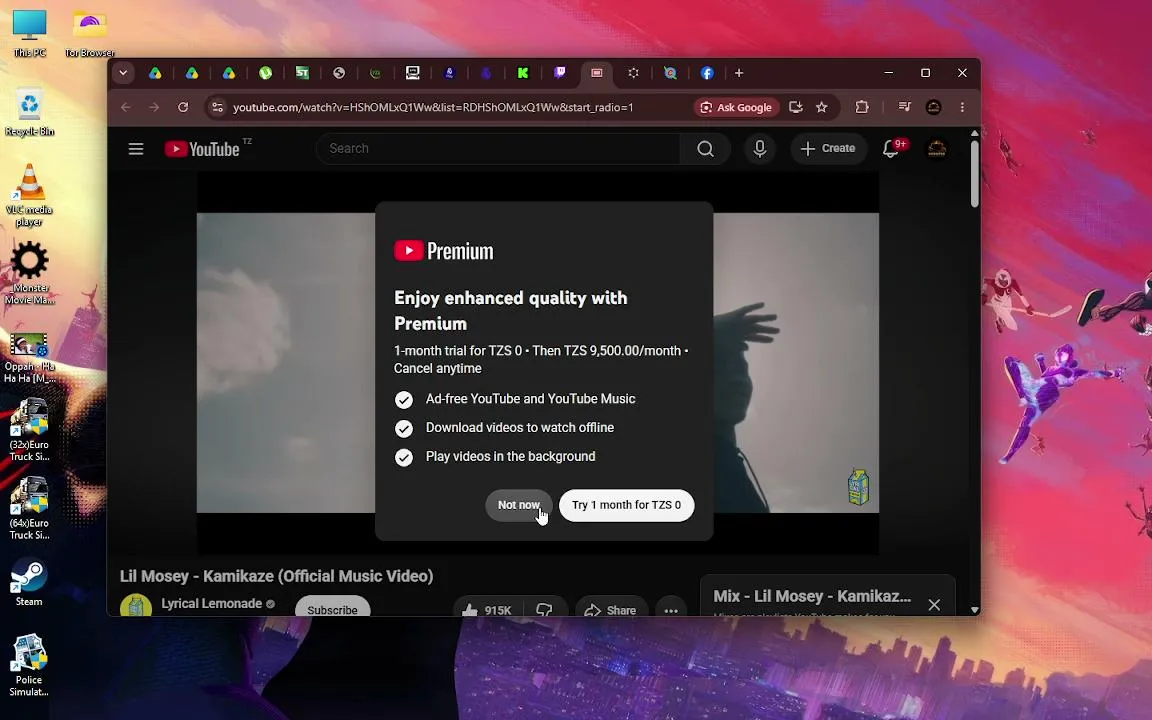The height and width of the screenshot is (720, 1152).
Task: Reload the page in Chrome
Action: (183, 107)
